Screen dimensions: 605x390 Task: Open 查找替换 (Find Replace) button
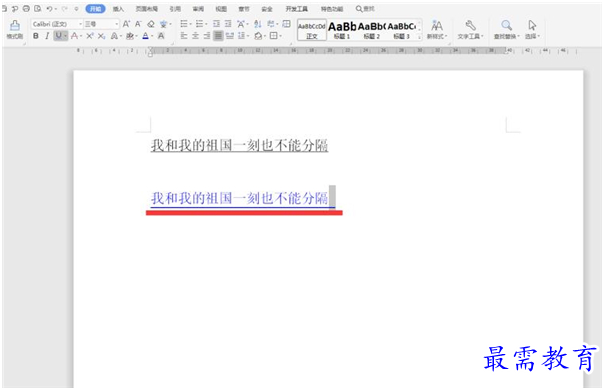pos(507,30)
